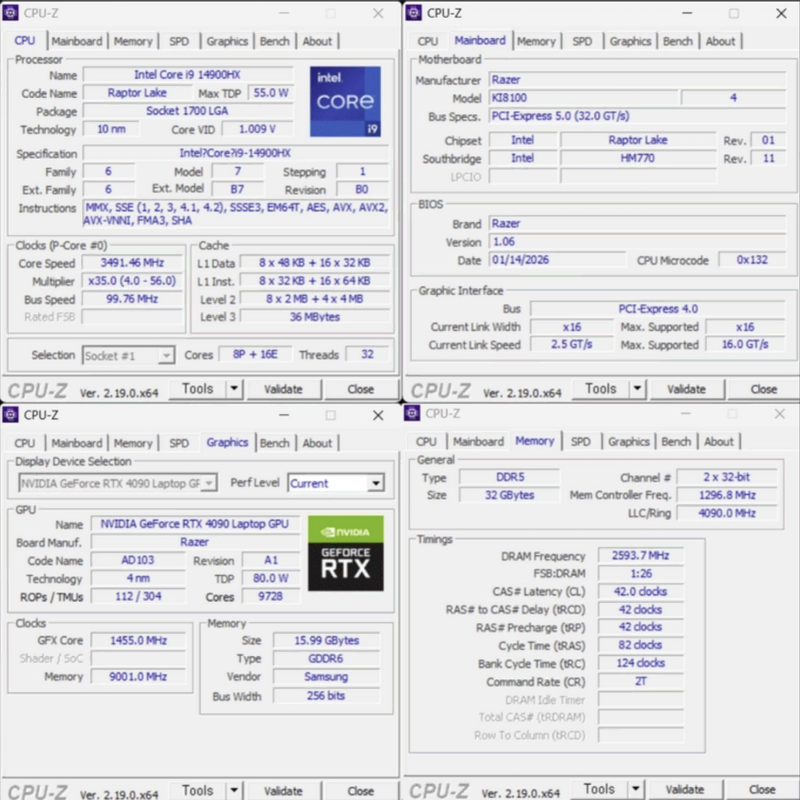The height and width of the screenshot is (800, 800).
Task: Click DRAM Frequency value 2593.7 MHz
Action: 640,555
